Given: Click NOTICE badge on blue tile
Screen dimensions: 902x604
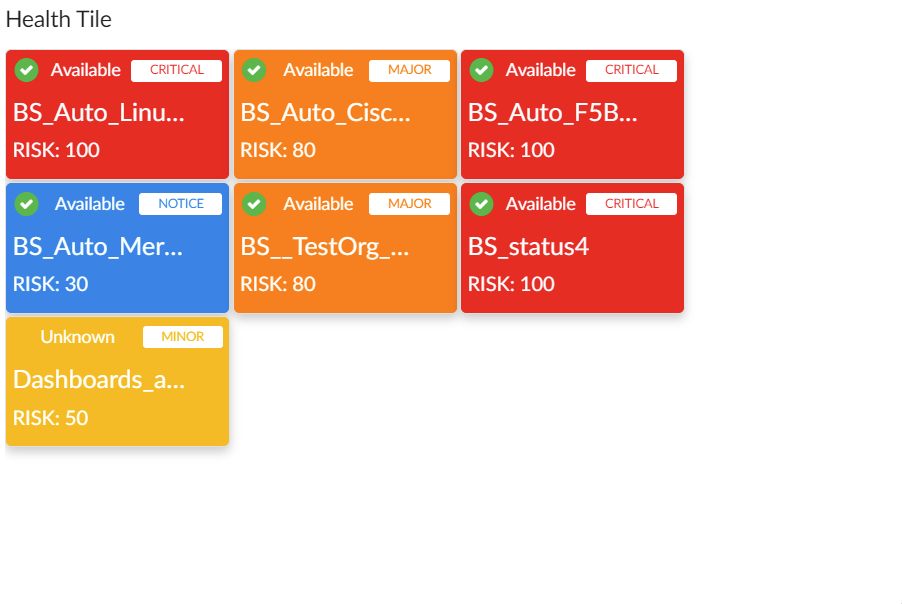Looking at the screenshot, I should pos(180,204).
